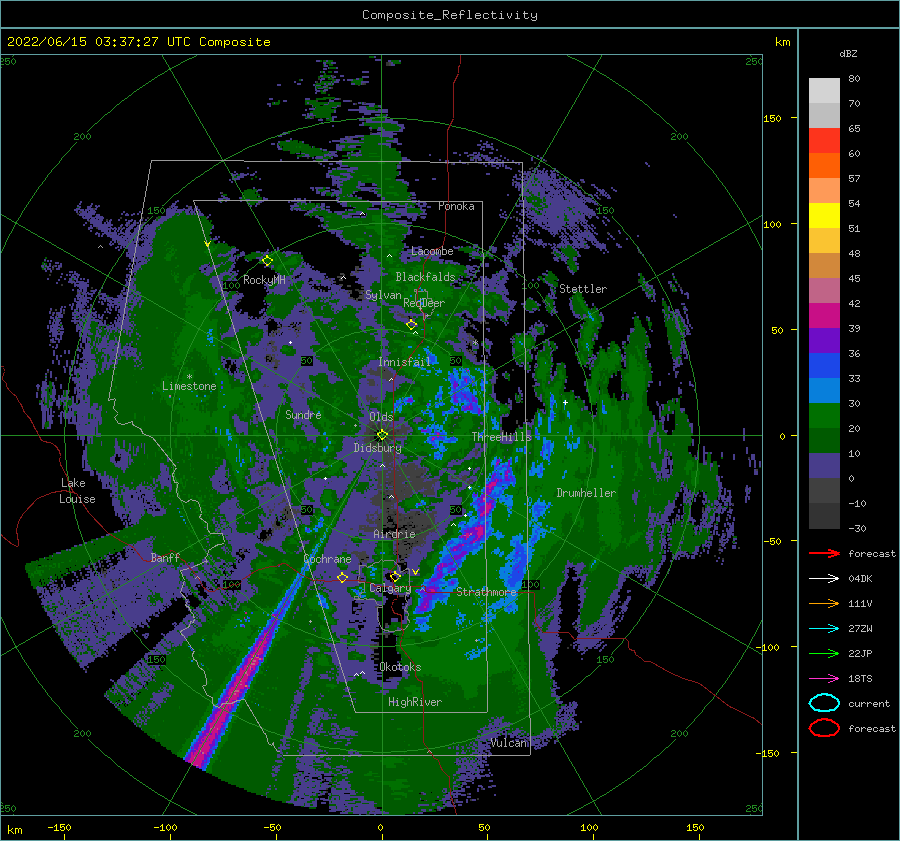Screen dimensions: 900x841
Task: Click the Okotoks label
Action: pyautogui.click(x=400, y=667)
